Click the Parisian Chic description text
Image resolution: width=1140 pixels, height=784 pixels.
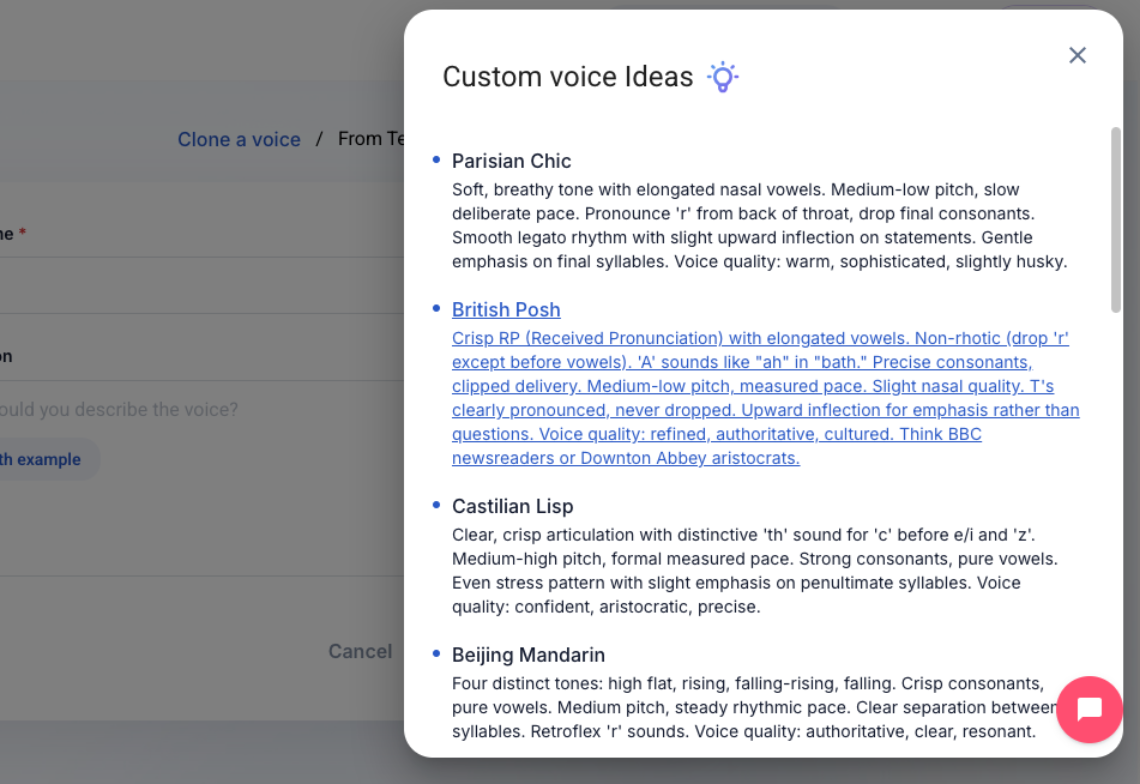[760, 225]
